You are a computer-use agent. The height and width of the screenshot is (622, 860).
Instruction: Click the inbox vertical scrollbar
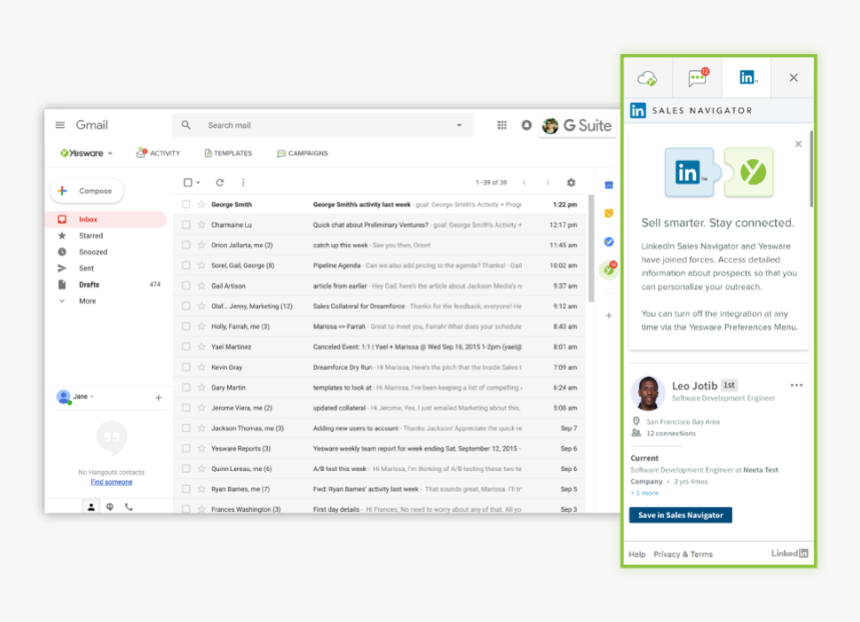point(591,247)
